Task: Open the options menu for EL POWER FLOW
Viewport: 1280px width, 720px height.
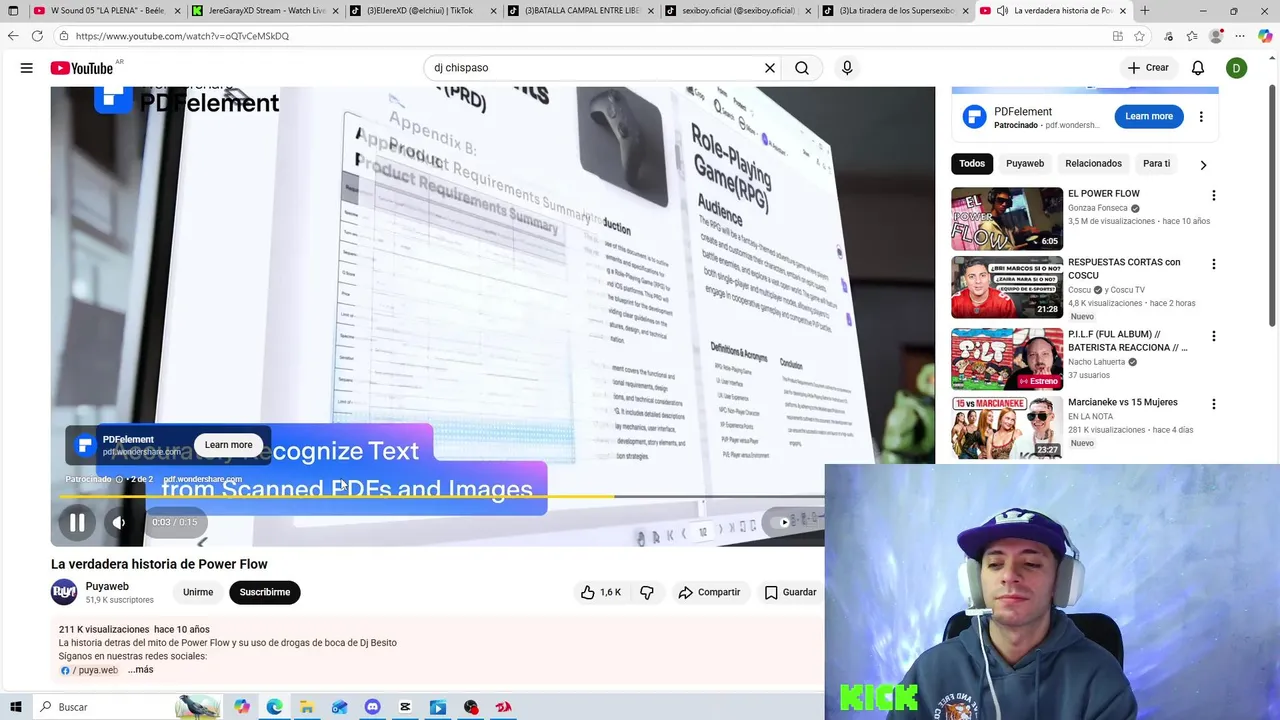Action: (1214, 196)
